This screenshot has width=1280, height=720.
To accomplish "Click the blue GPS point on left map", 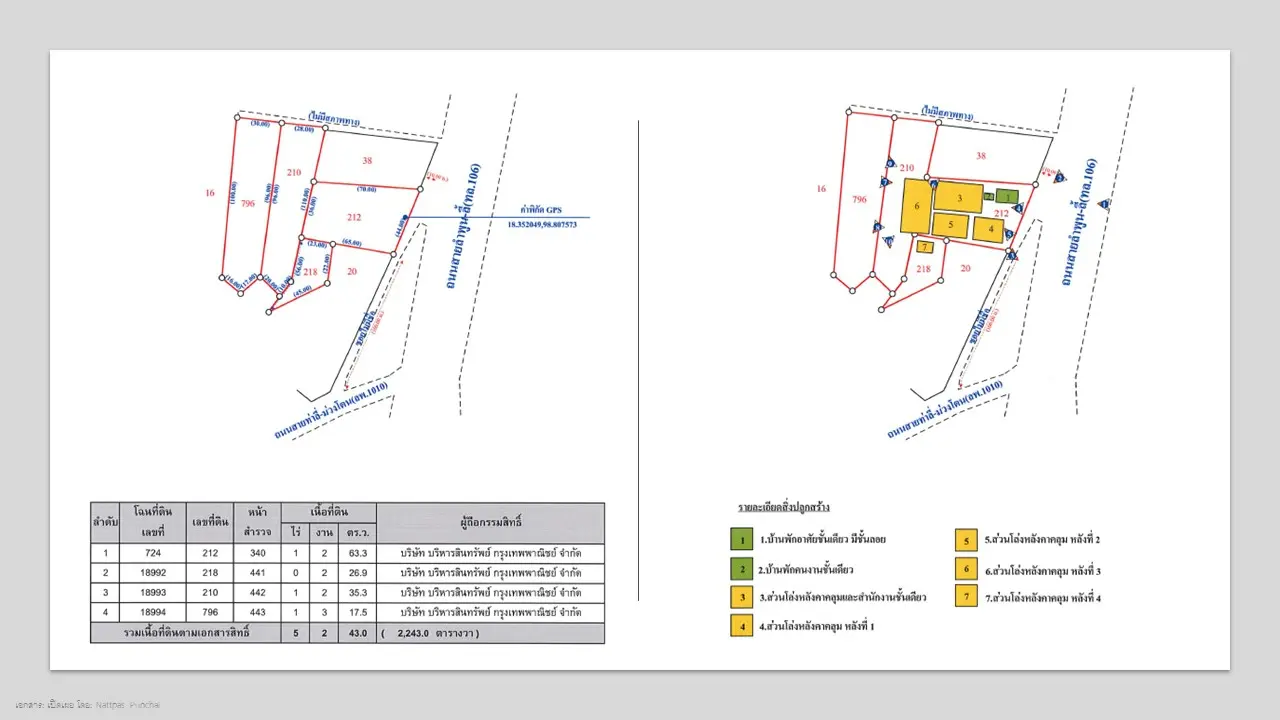I will tap(404, 218).
